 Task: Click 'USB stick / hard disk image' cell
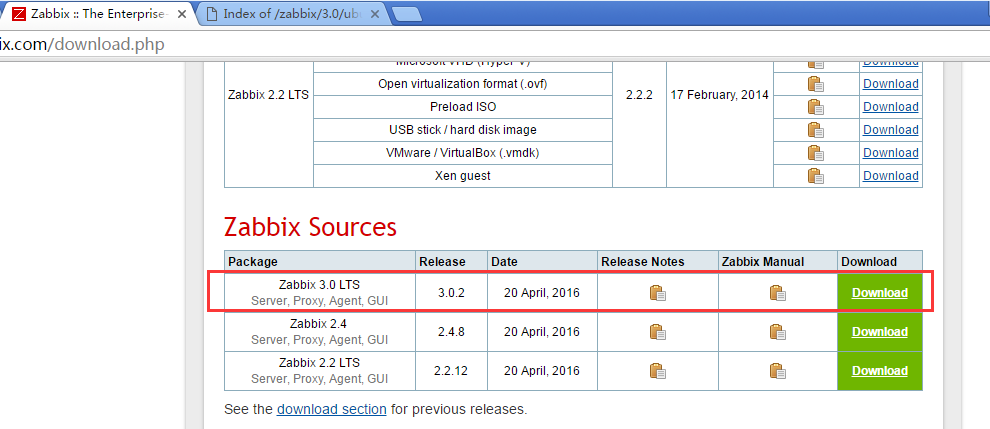(463, 130)
